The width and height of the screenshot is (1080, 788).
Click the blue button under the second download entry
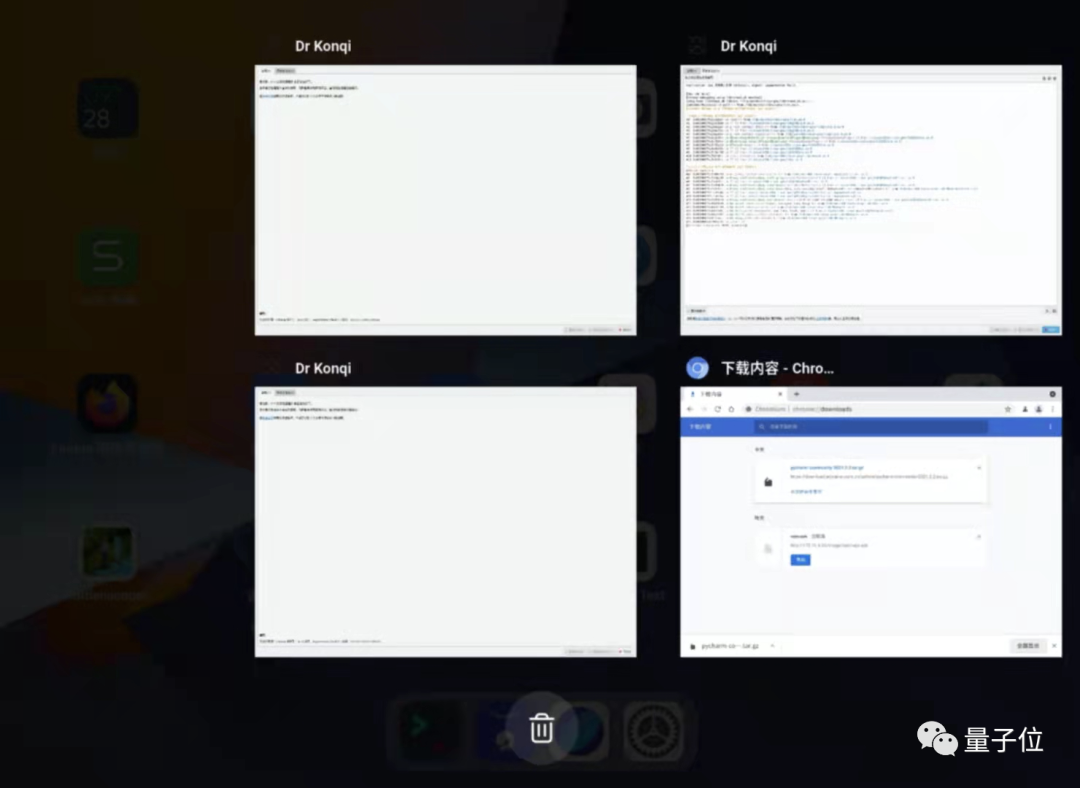(x=800, y=560)
